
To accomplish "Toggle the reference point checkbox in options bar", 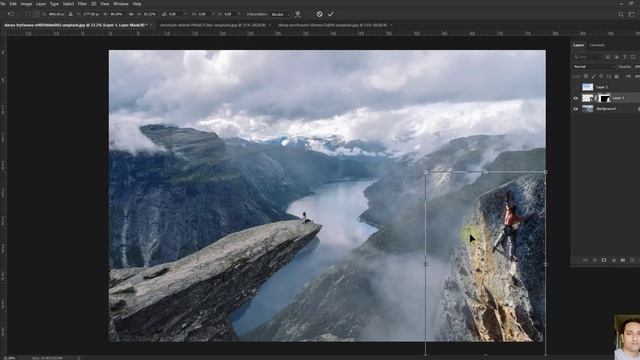I will point(28,14).
